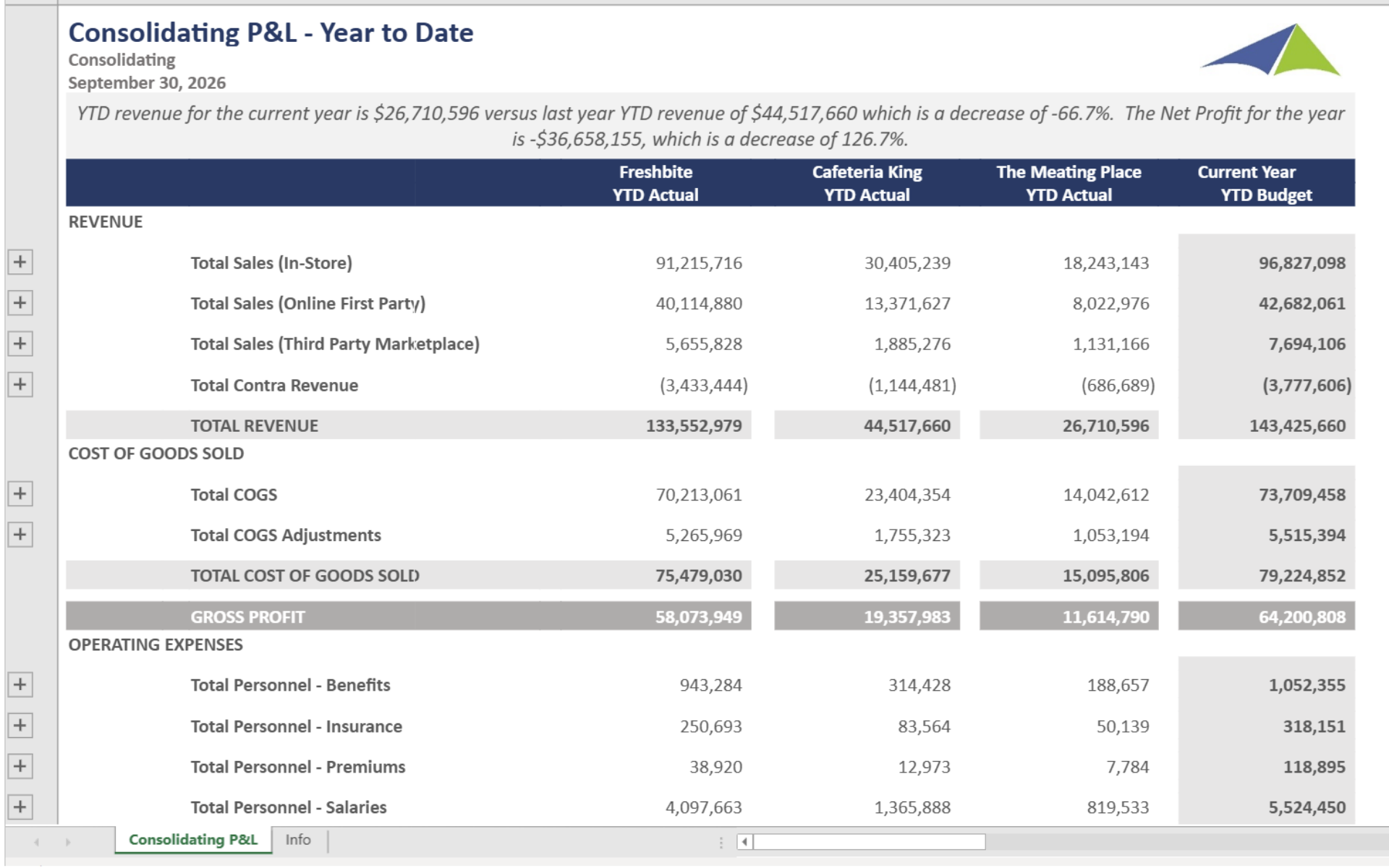Expand the Total COGS row group

coord(20,494)
